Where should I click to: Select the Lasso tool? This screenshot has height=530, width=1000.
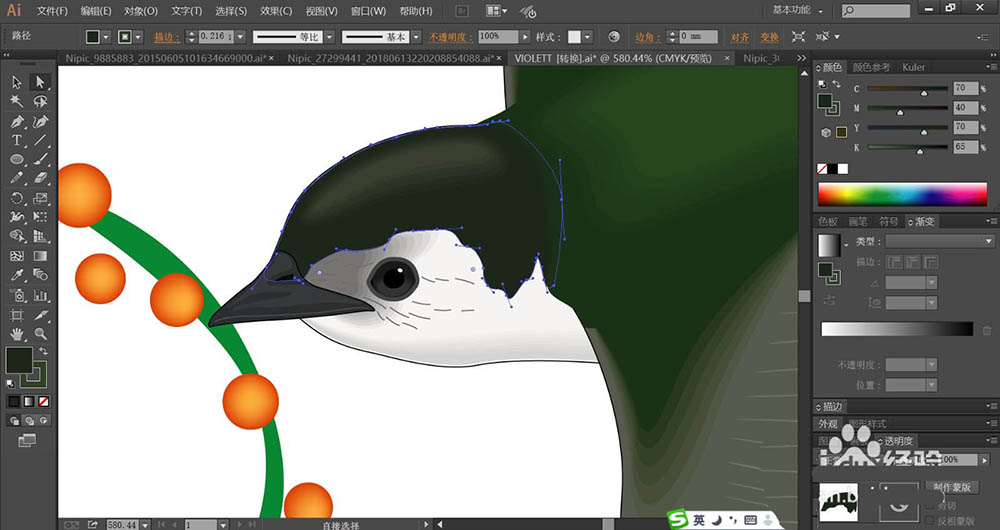coord(40,101)
